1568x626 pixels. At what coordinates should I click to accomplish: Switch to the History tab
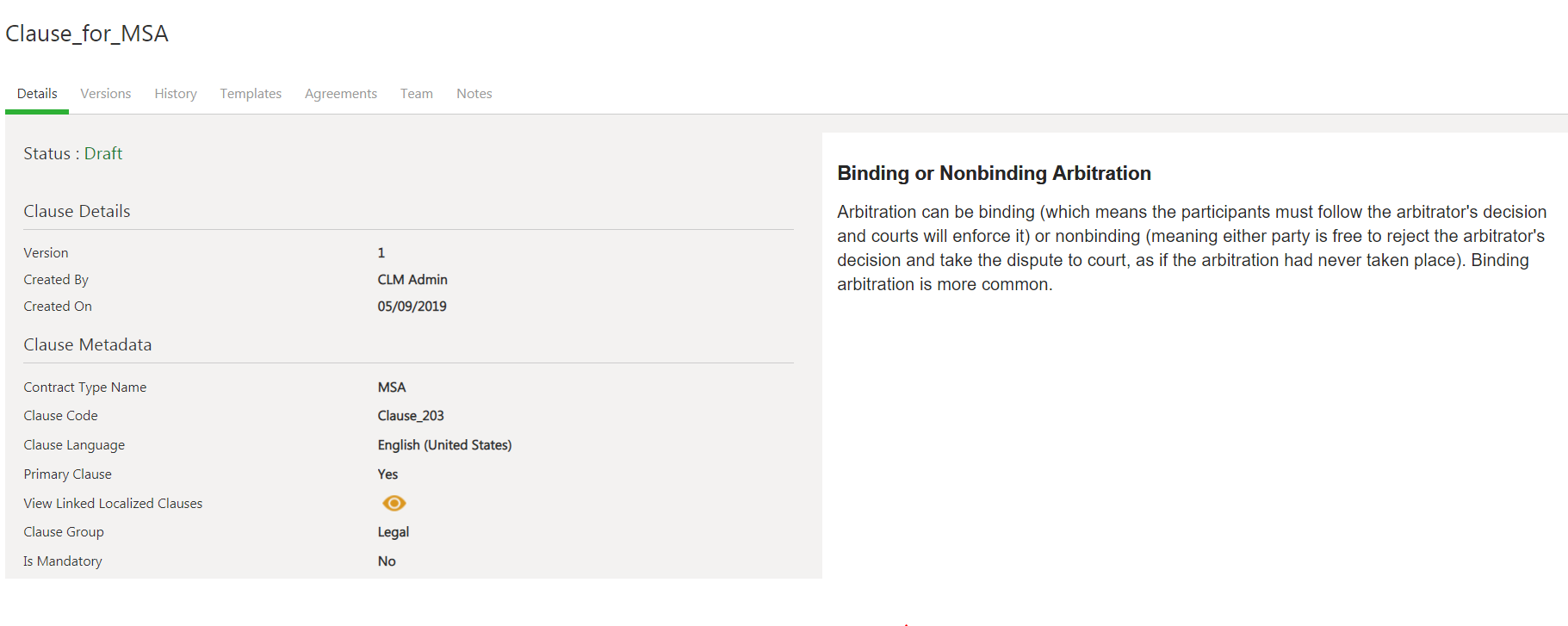(176, 94)
